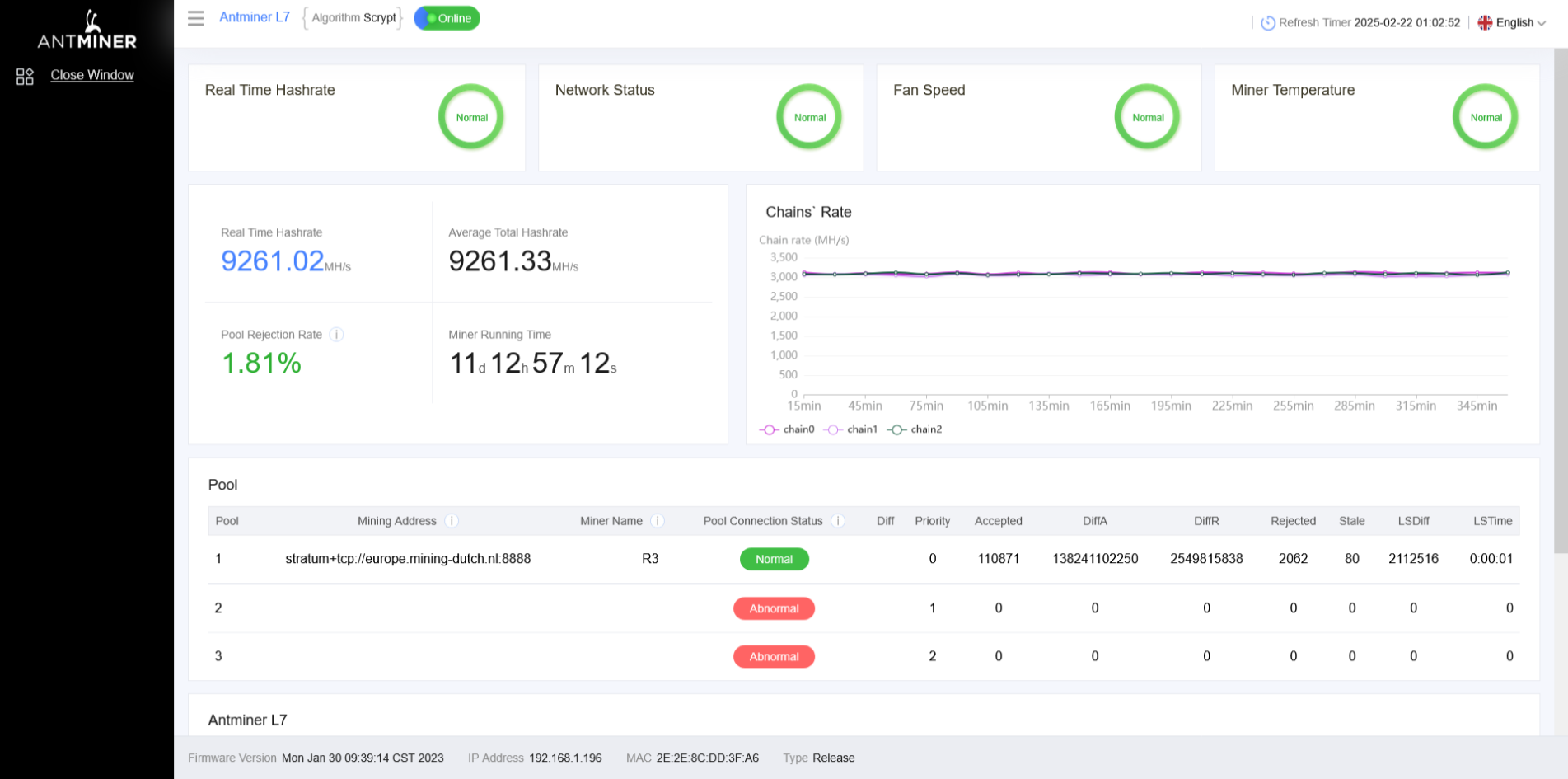Click the grid icon beside Close Window
Image resolution: width=1568 pixels, height=779 pixels.
pyautogui.click(x=25, y=76)
